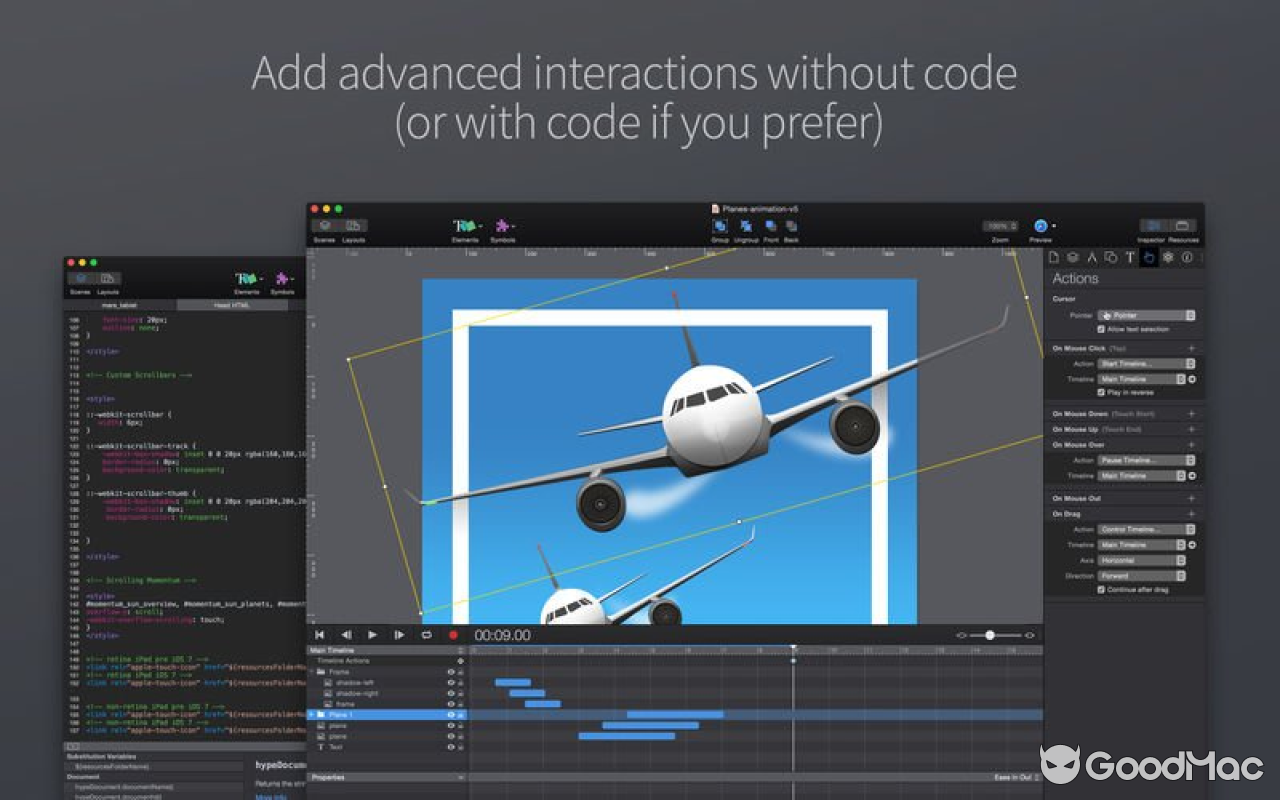Collapse the Frame group in the timeline
Image resolution: width=1280 pixels, height=800 pixels.
[x=312, y=672]
